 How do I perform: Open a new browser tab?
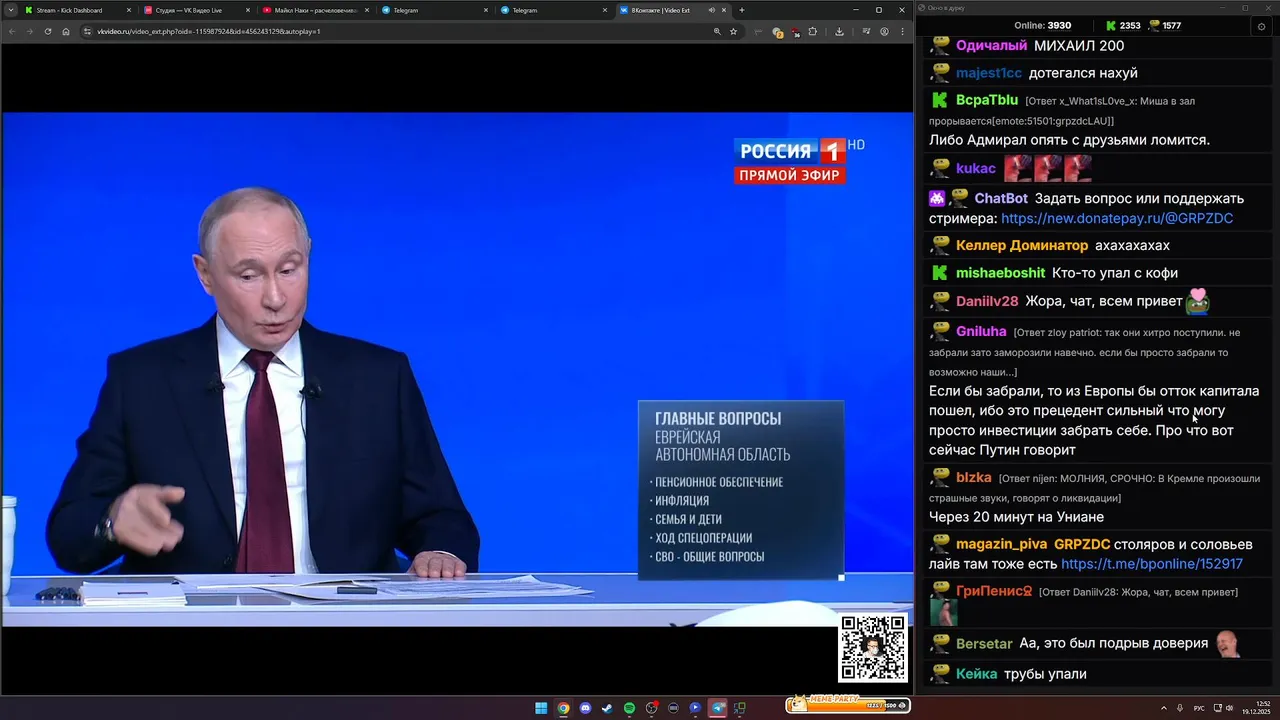tap(741, 10)
